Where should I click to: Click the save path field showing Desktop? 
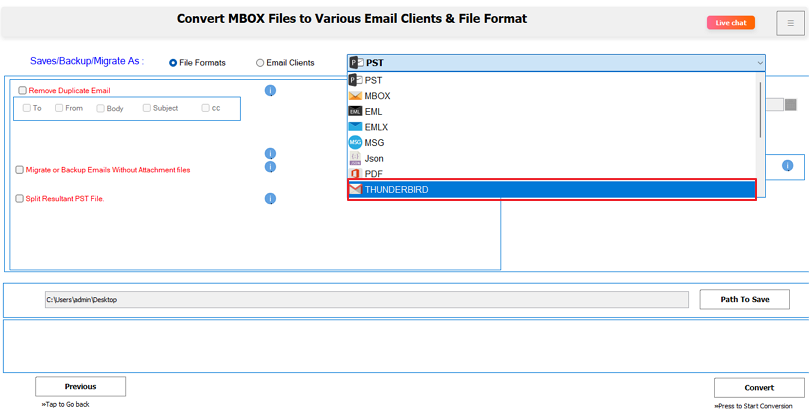[366, 300]
